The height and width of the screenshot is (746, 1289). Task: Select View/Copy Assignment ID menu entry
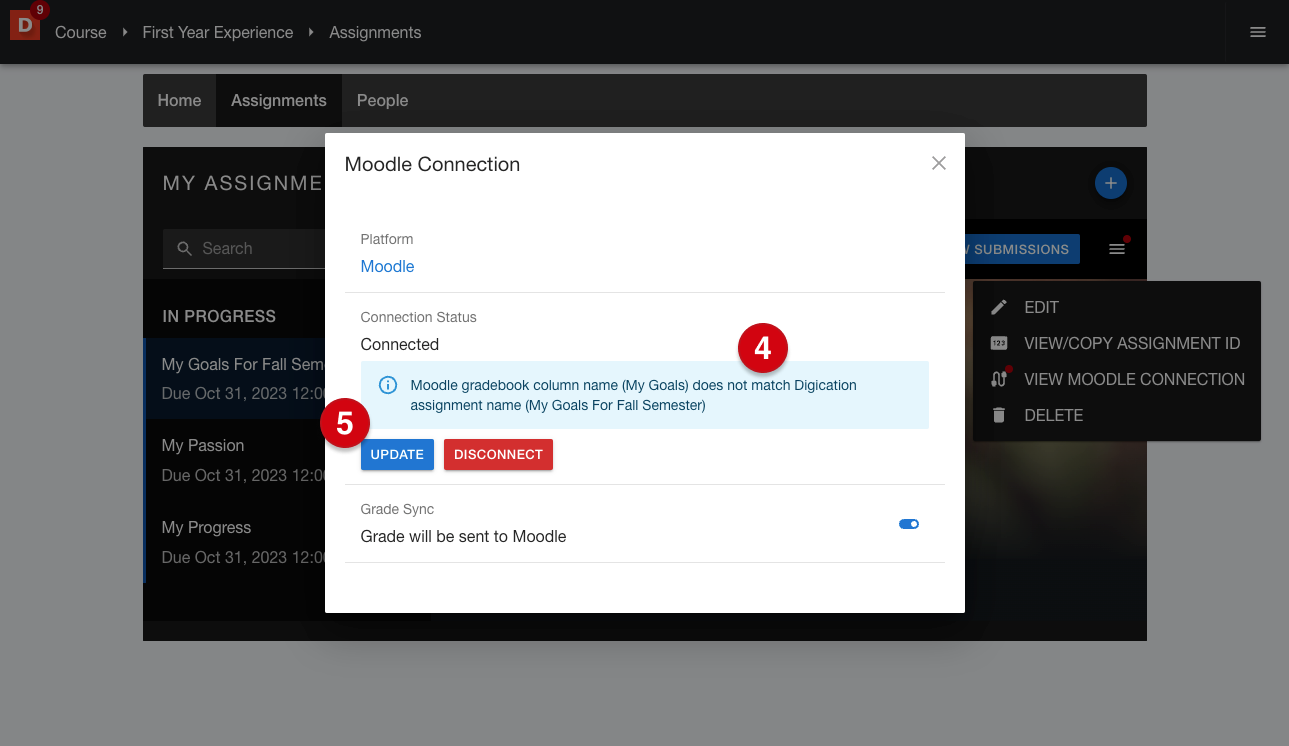click(x=1116, y=343)
